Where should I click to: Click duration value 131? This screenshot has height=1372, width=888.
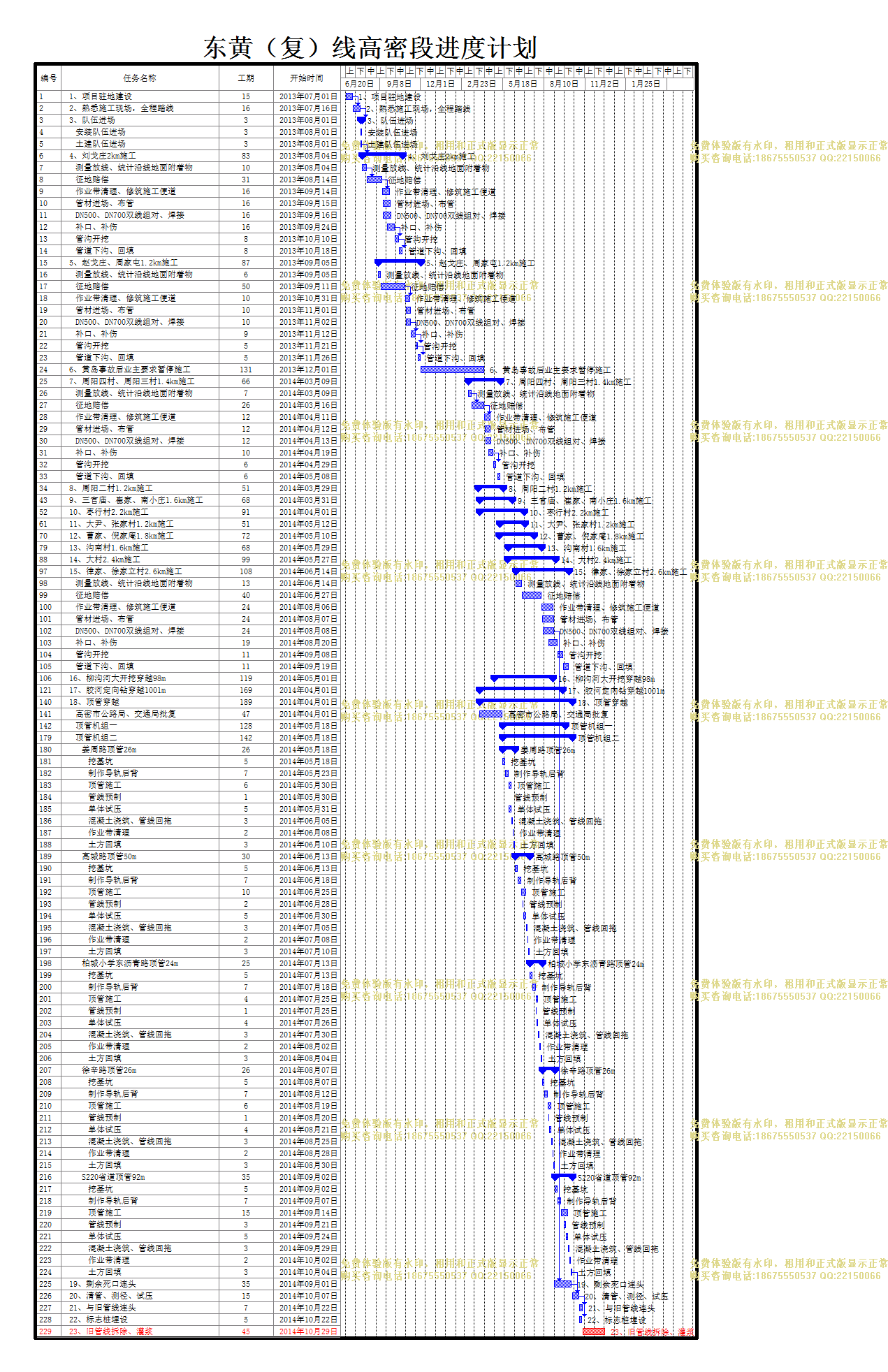(246, 370)
